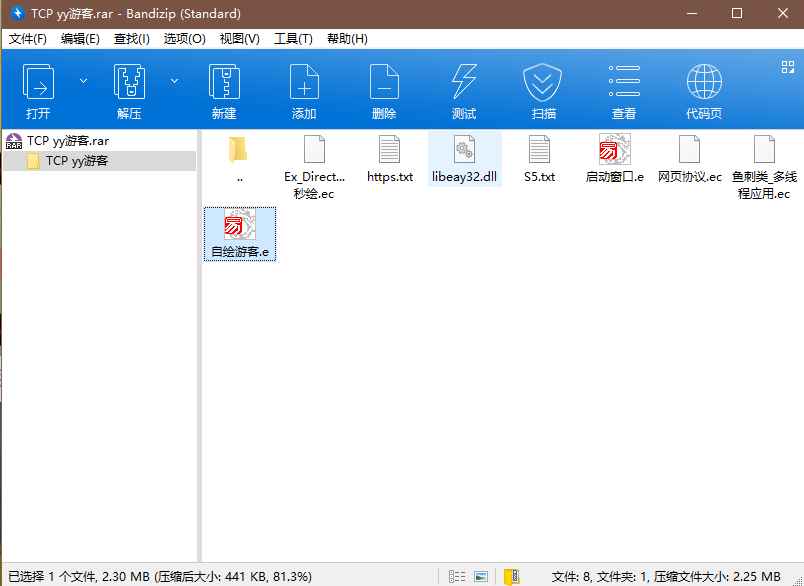Select the 鱼刺类_多线程应用.ec file
The image size is (804, 586).
[x=765, y=167]
